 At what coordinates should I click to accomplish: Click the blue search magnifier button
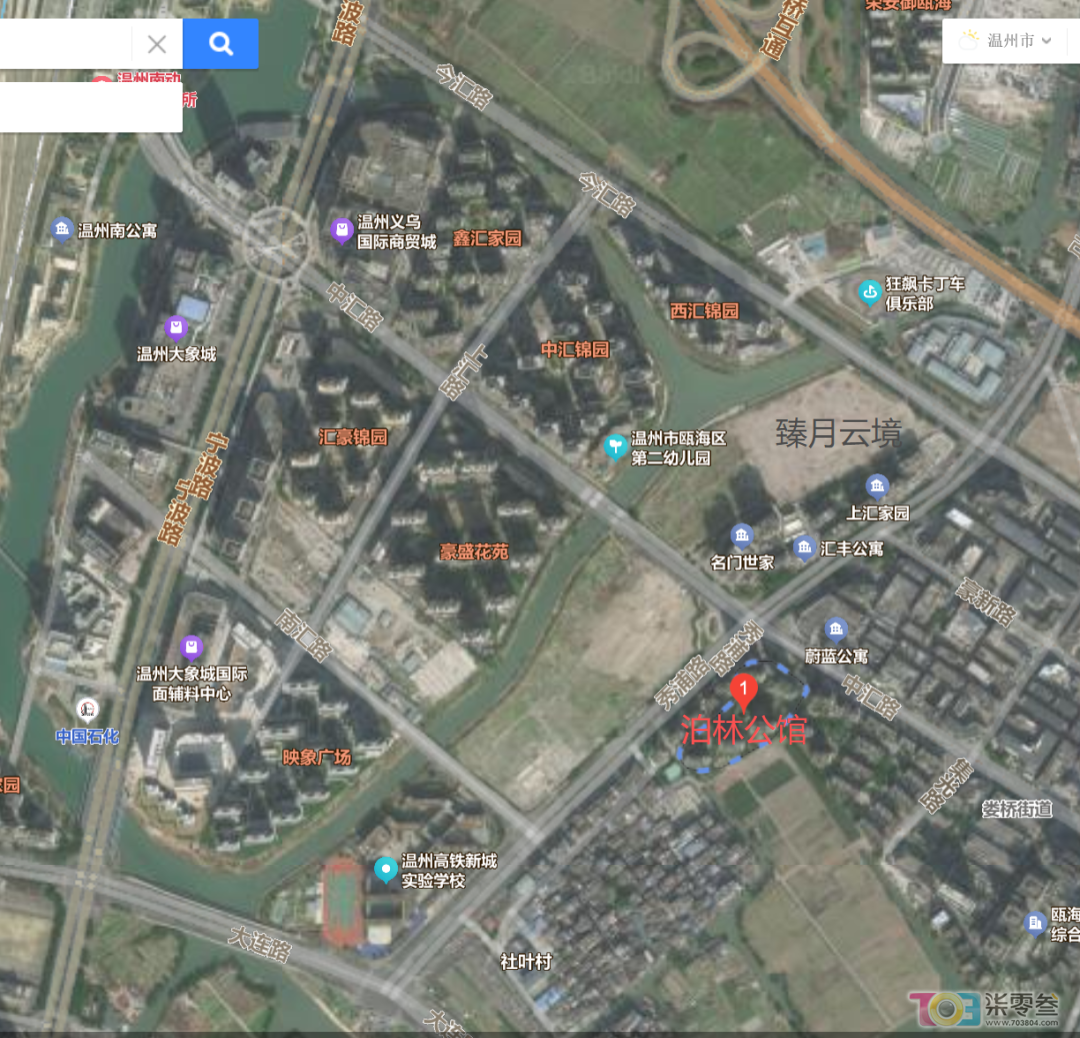pos(220,44)
